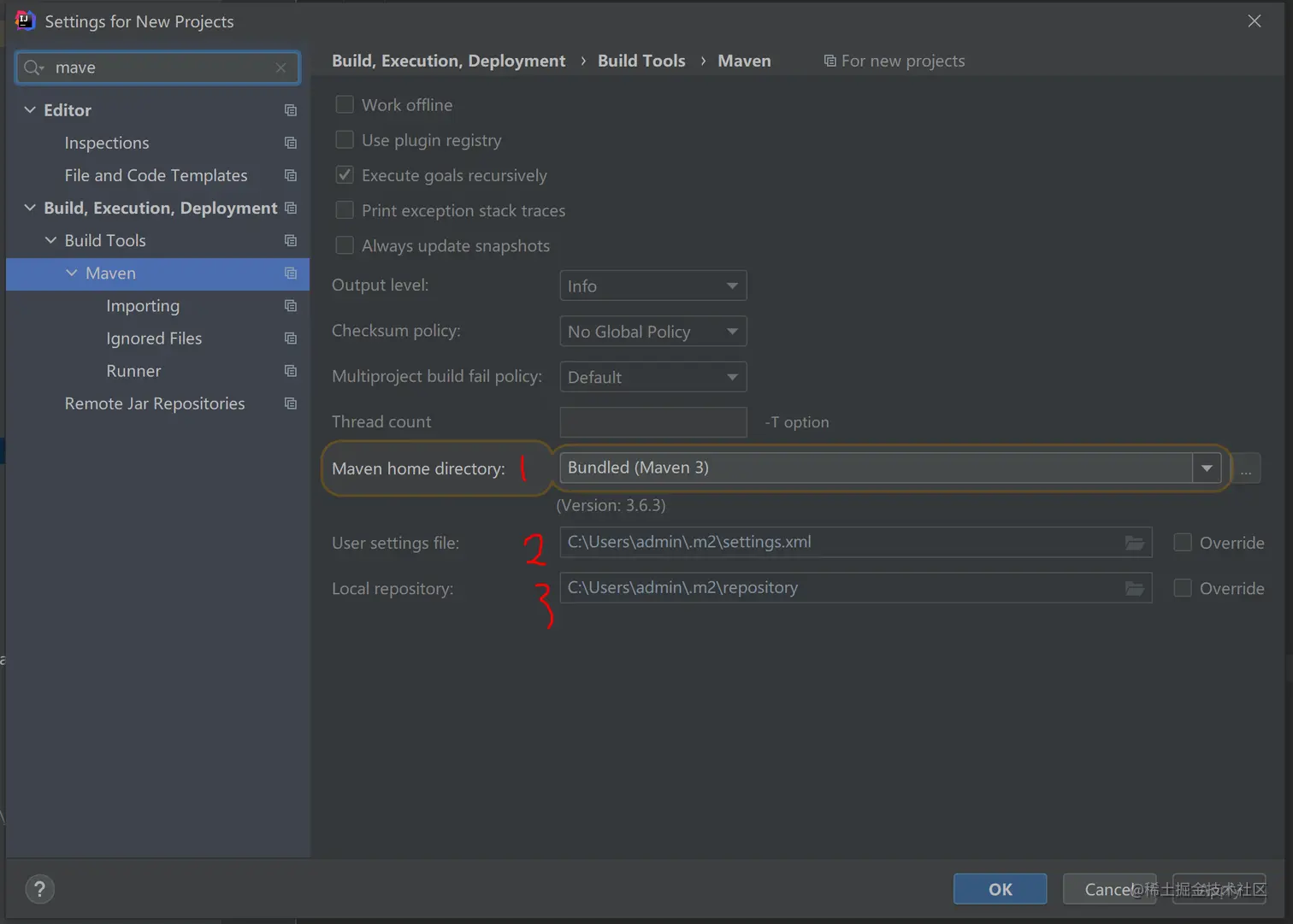The image size is (1293, 924).
Task: Click Build Tools breadcrumb
Action: pos(641,61)
